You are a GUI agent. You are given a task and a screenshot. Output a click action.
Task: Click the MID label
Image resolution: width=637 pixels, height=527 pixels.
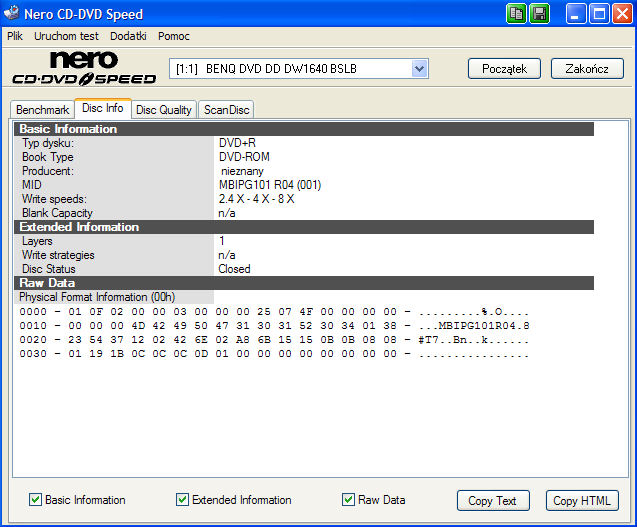32,185
